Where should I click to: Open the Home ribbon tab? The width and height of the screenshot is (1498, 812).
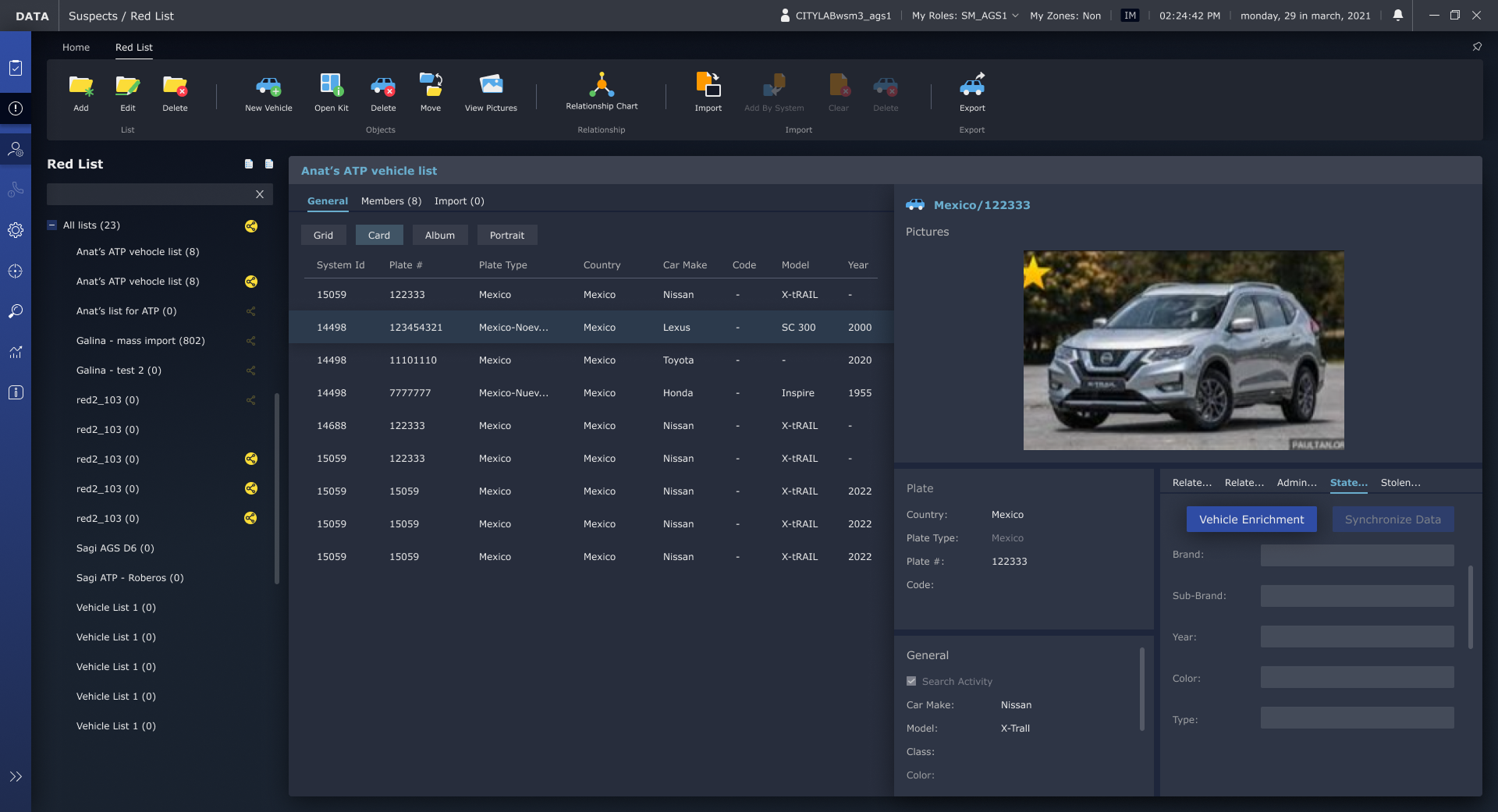pos(76,48)
